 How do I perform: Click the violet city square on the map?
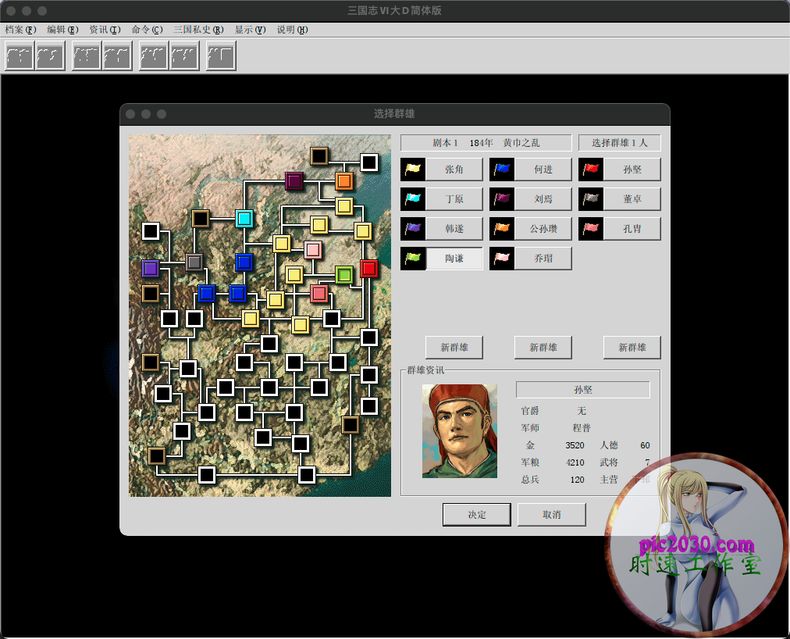(150, 268)
